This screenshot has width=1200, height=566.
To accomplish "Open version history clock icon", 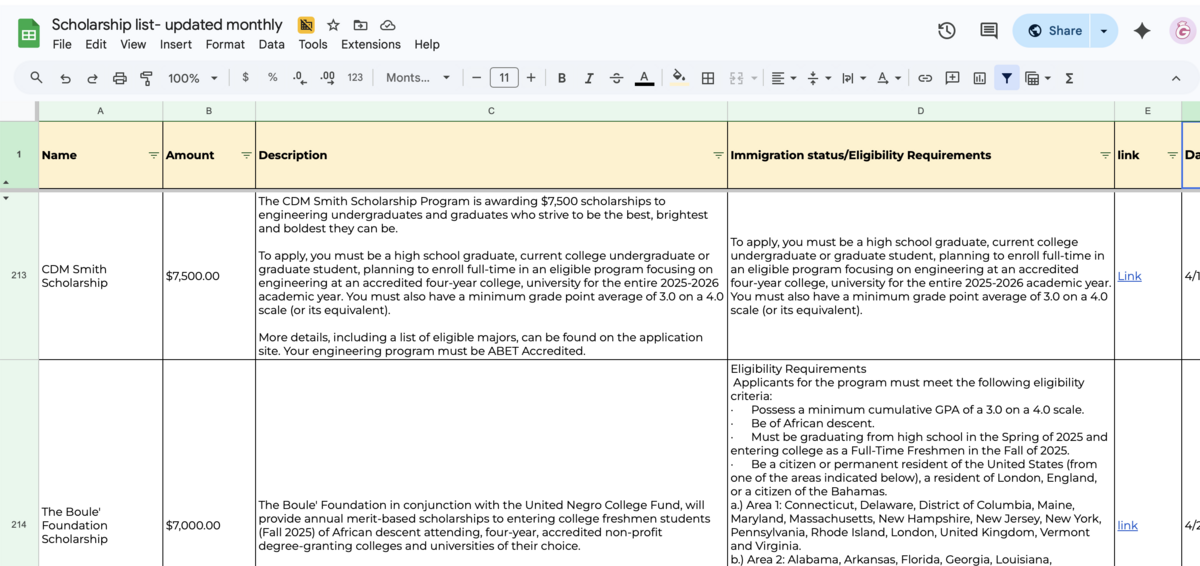I will (x=946, y=31).
